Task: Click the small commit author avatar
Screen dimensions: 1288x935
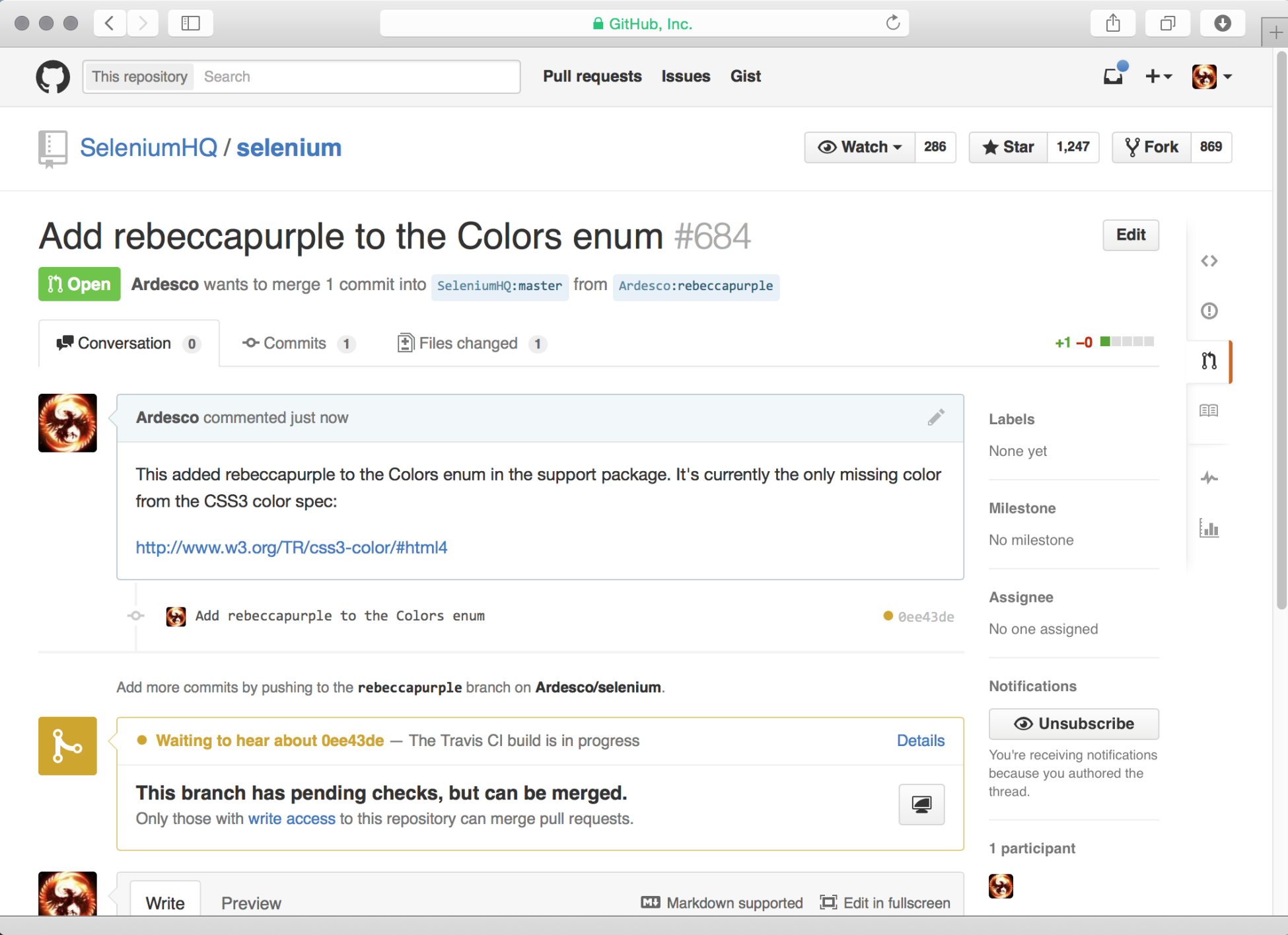Action: [176, 617]
